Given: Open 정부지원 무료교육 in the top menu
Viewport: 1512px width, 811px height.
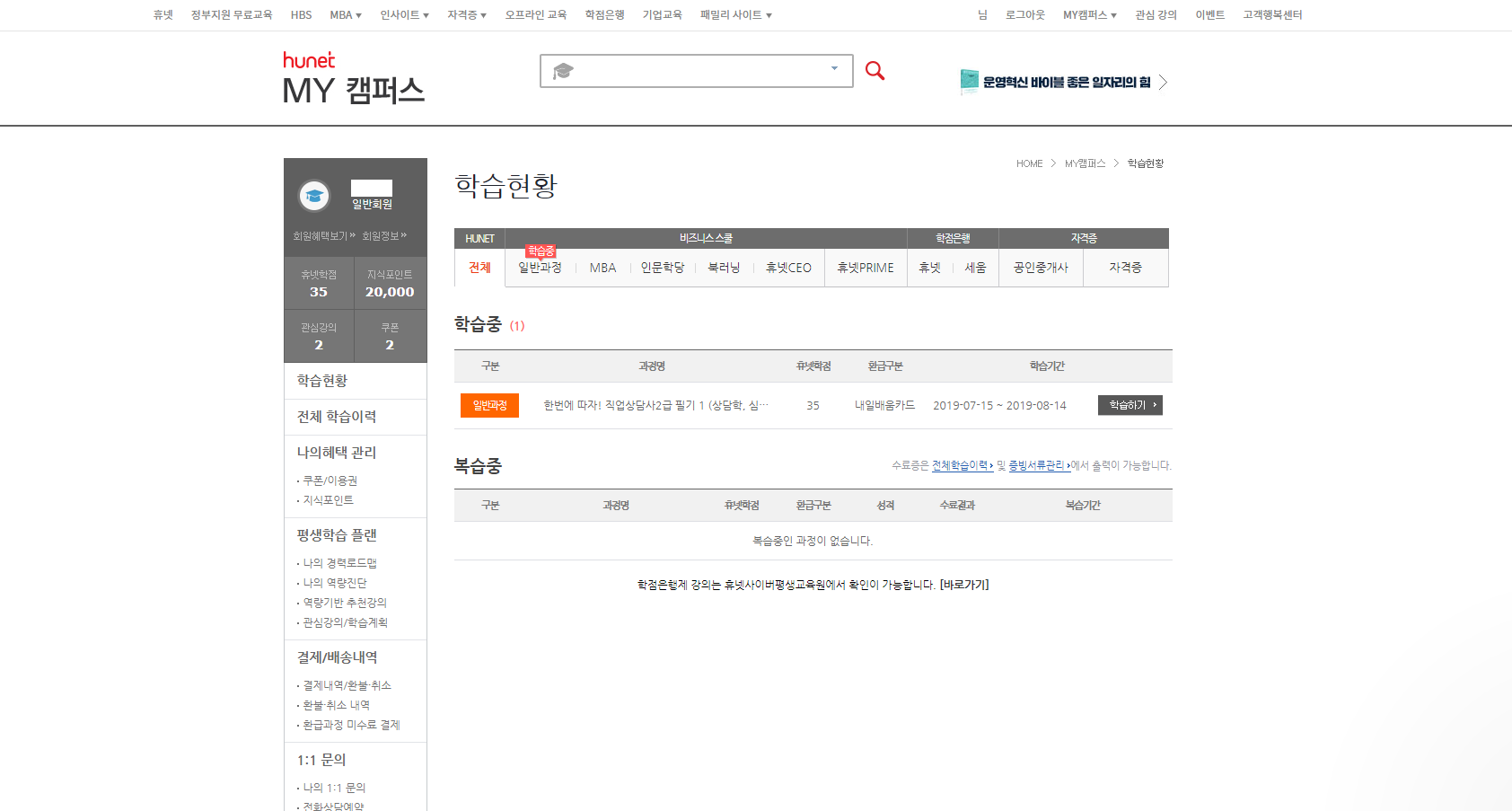Looking at the screenshot, I should (232, 15).
